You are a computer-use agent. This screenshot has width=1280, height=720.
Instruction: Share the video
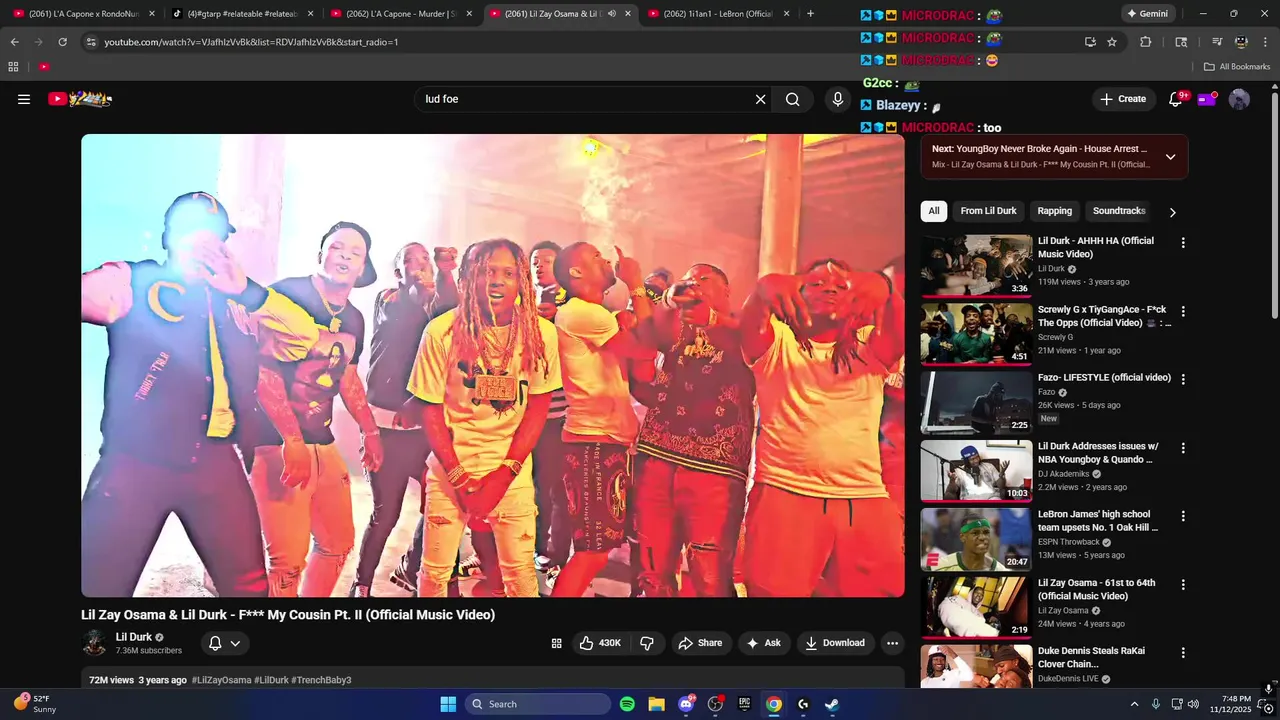(x=700, y=643)
